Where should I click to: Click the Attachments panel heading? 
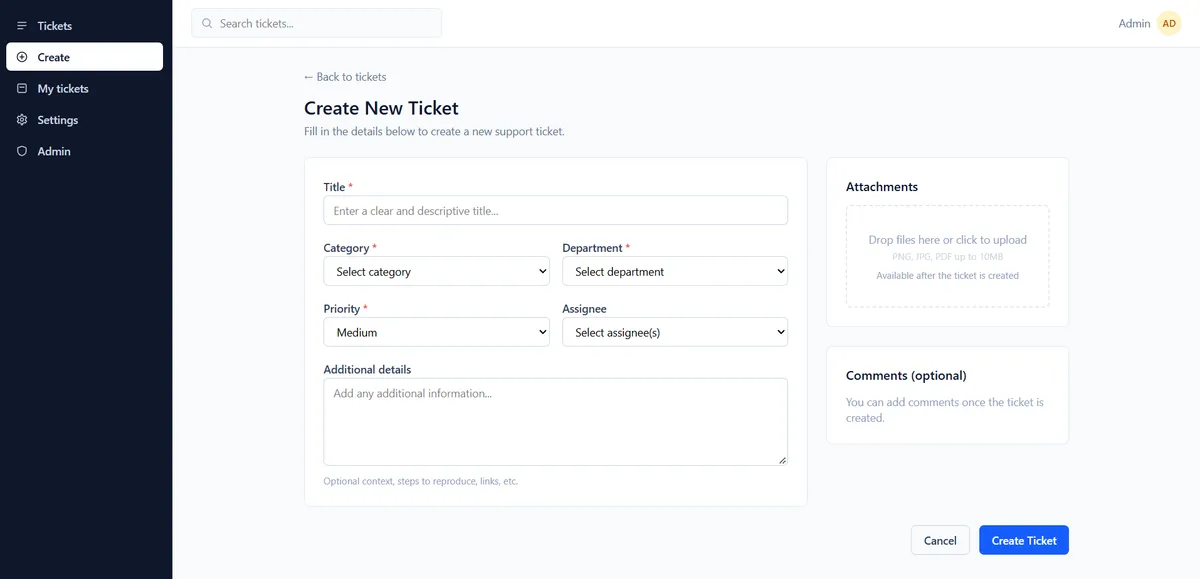(x=882, y=187)
